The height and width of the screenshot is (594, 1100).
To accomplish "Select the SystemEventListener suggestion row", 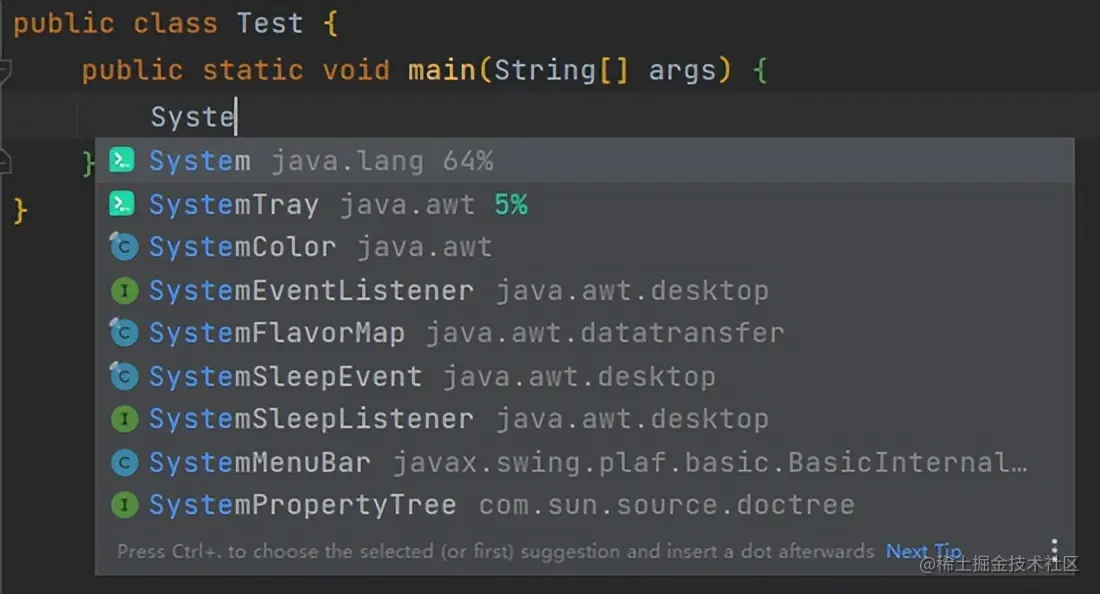I will point(310,290).
